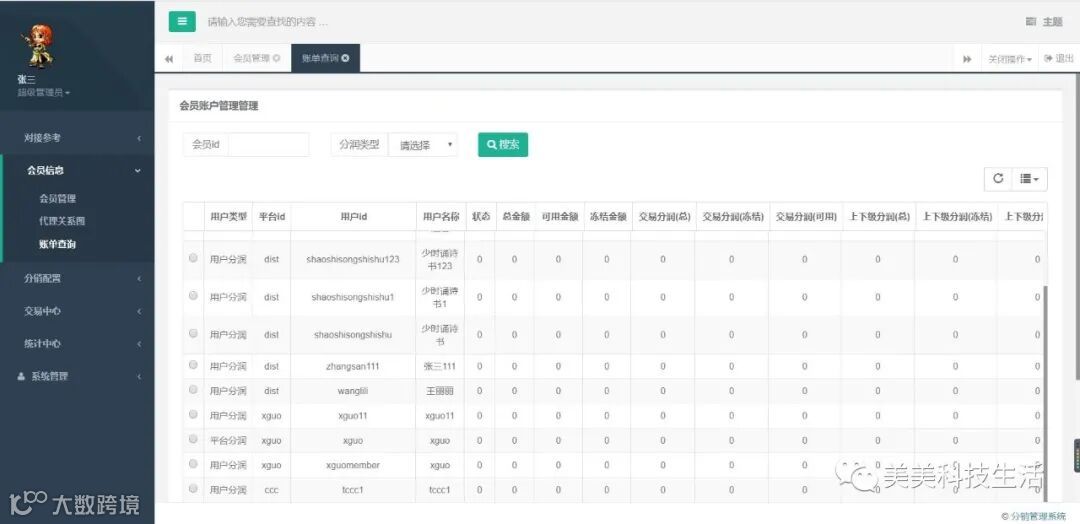Click the refresh table icon
Viewport: 1080px width, 524px height.
998,178
